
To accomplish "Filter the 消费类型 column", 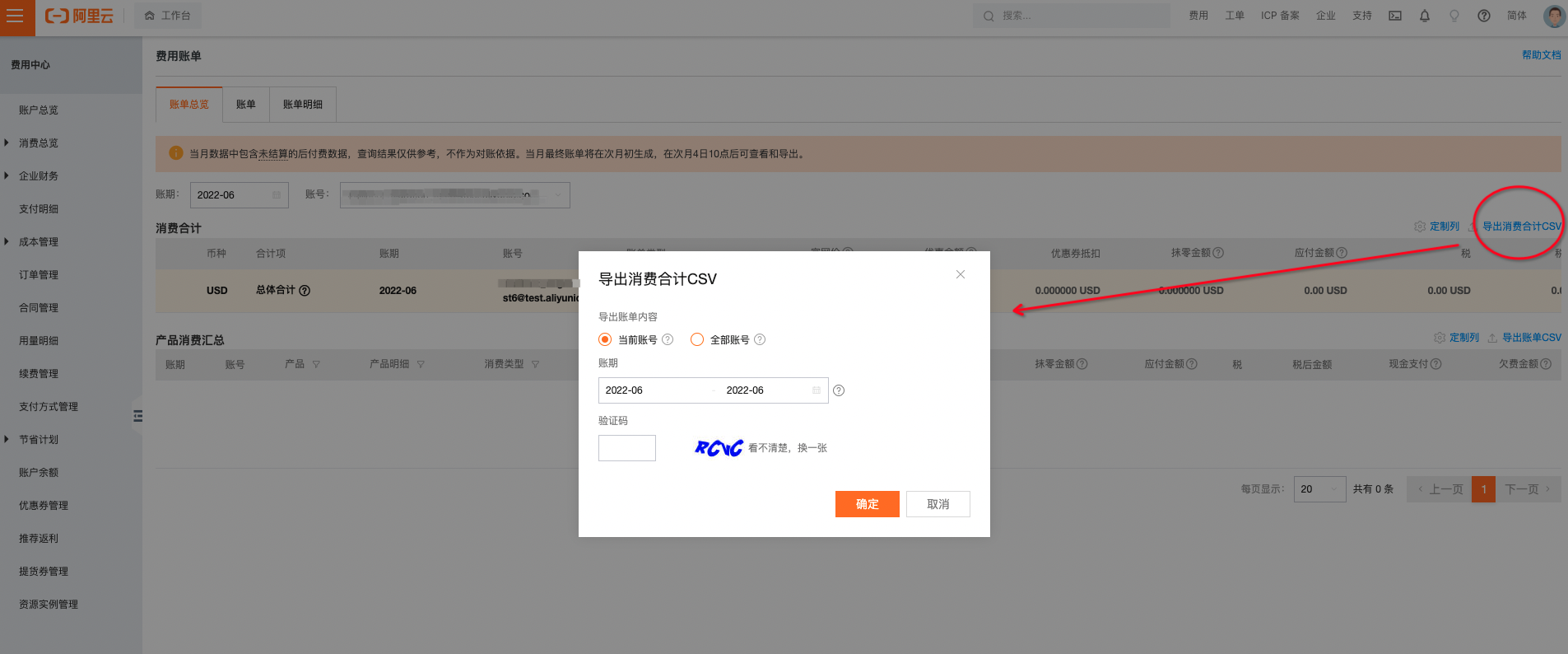I will [535, 364].
